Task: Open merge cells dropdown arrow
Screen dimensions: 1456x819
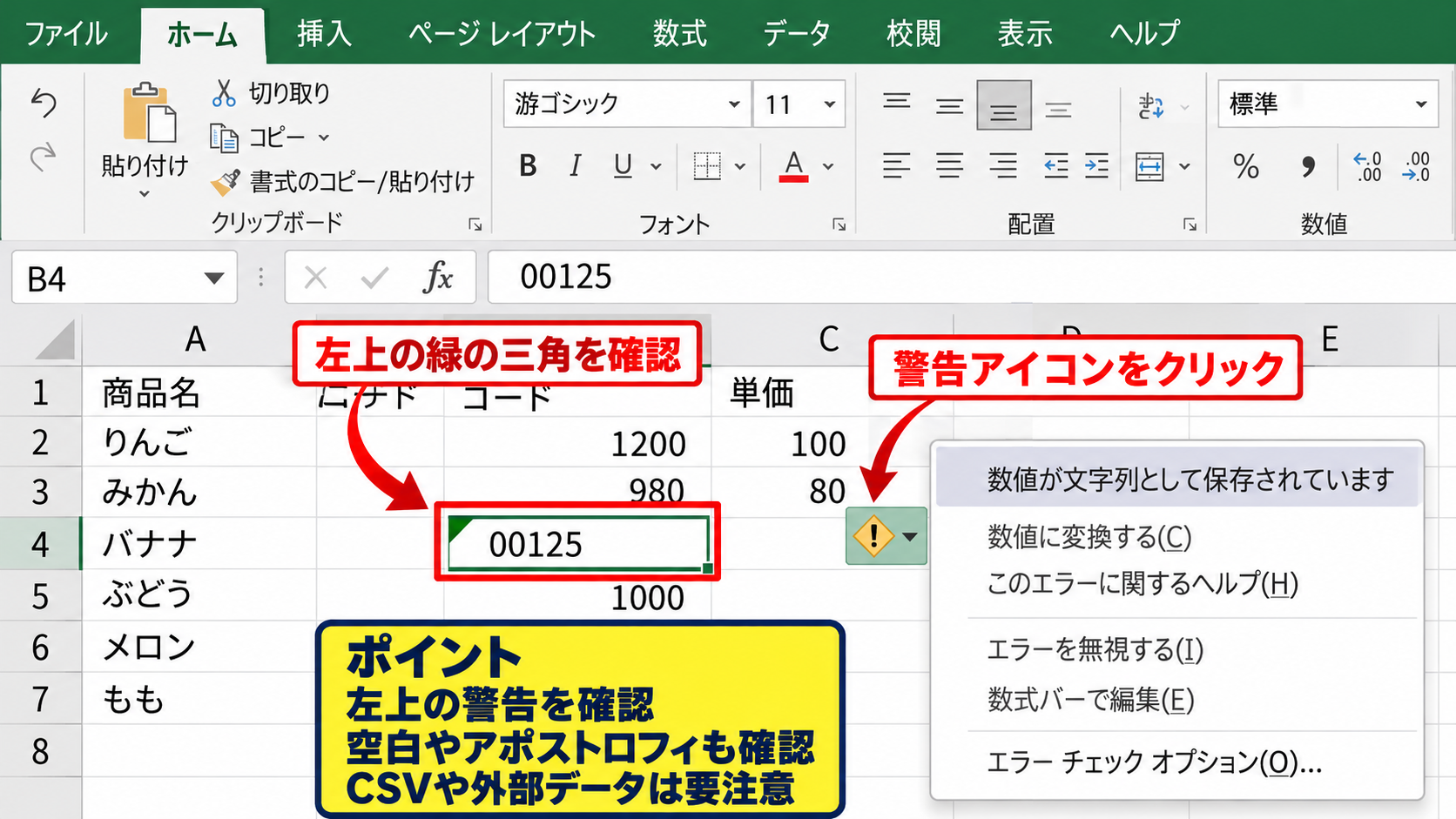Action: point(1184,166)
